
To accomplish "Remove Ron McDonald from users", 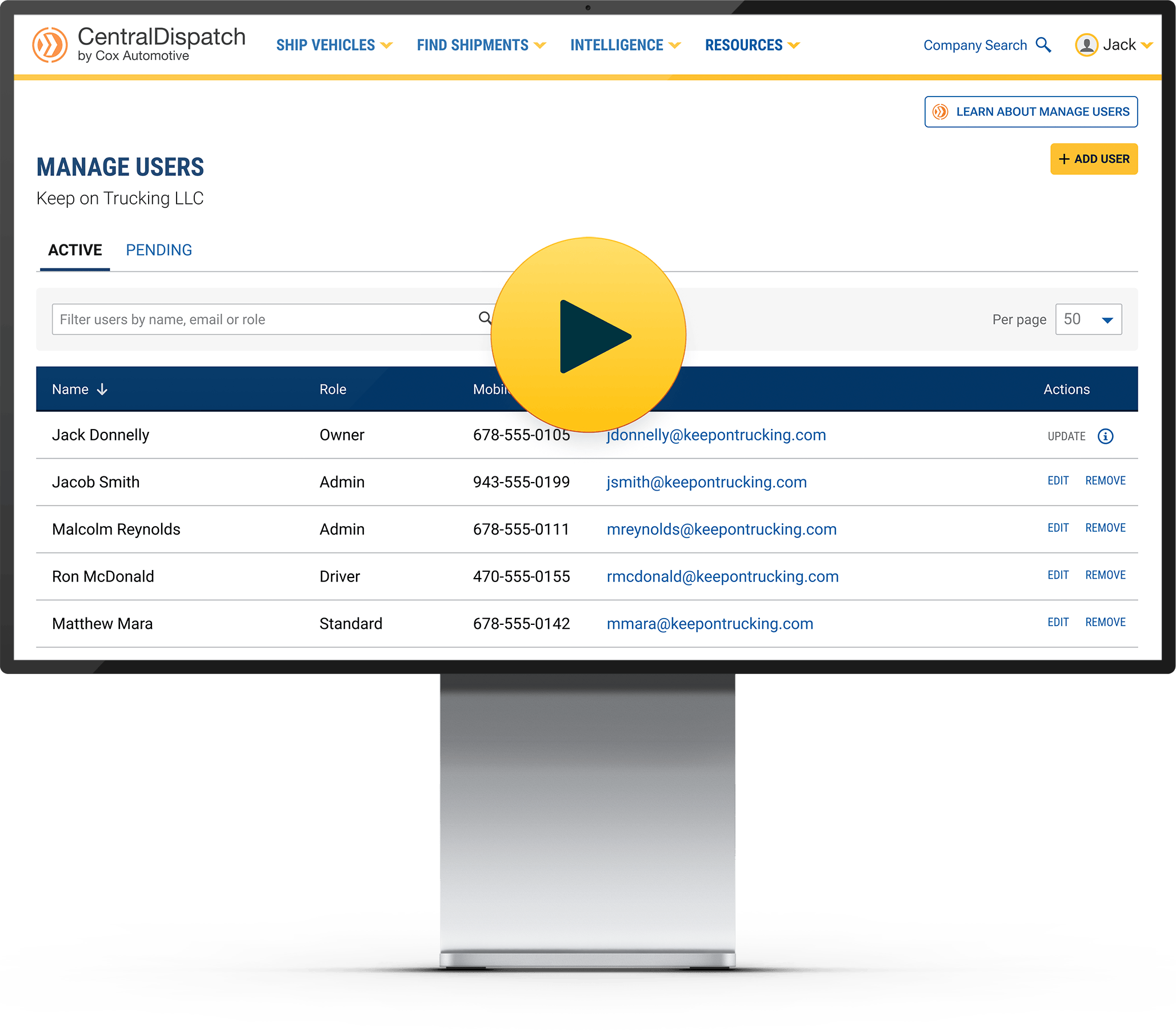I will click(x=1105, y=575).
